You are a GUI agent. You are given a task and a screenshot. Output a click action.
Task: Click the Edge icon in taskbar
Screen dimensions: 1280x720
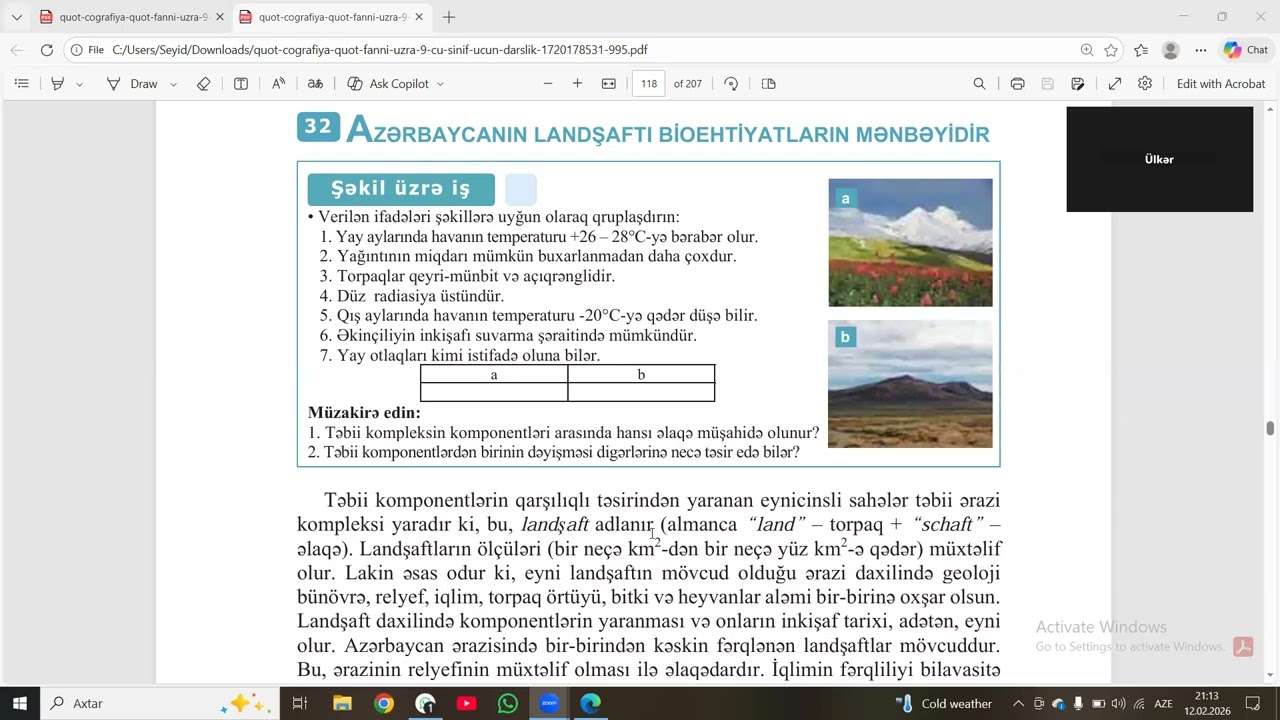tap(591, 703)
